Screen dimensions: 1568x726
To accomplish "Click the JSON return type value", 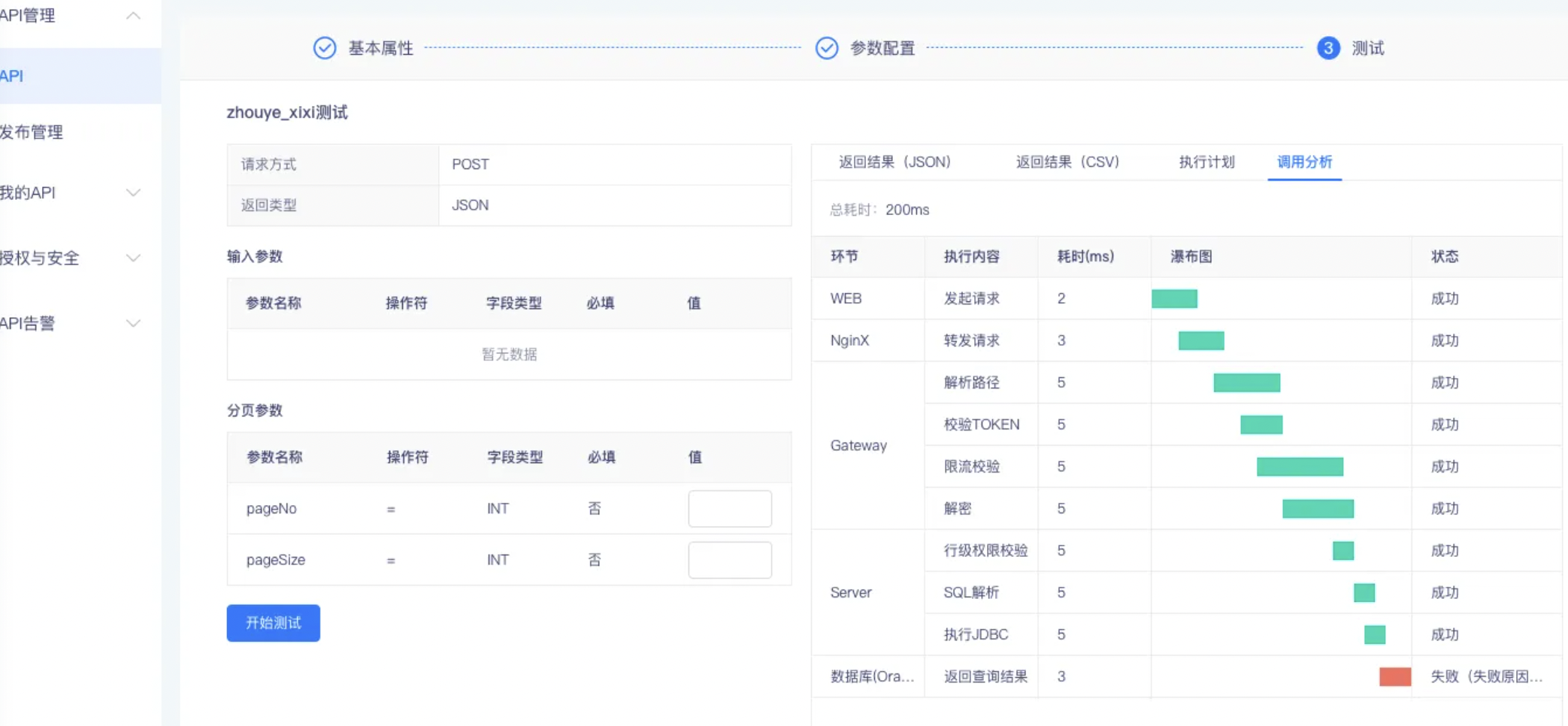I will [471, 205].
